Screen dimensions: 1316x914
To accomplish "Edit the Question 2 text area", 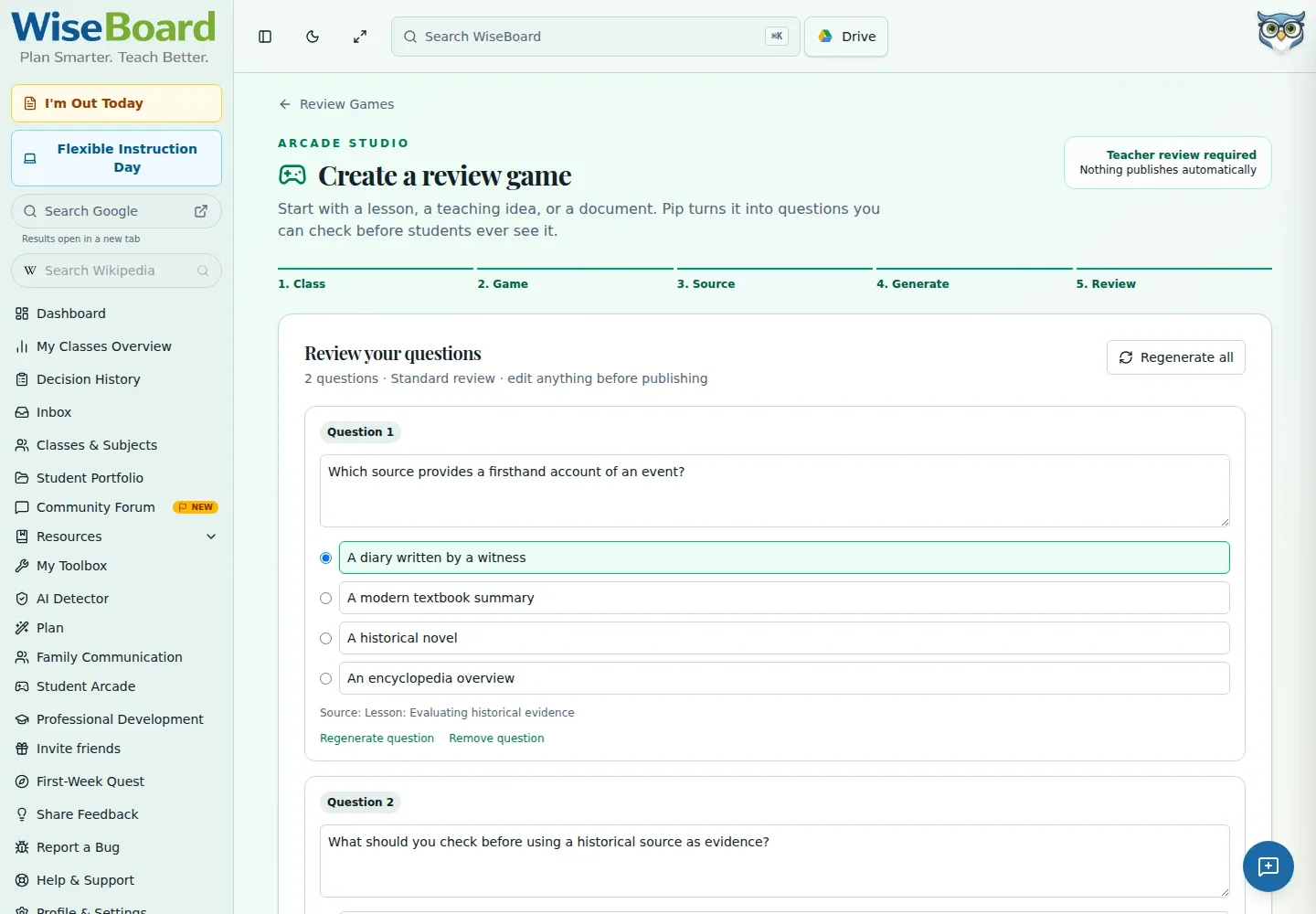I will 775,861.
